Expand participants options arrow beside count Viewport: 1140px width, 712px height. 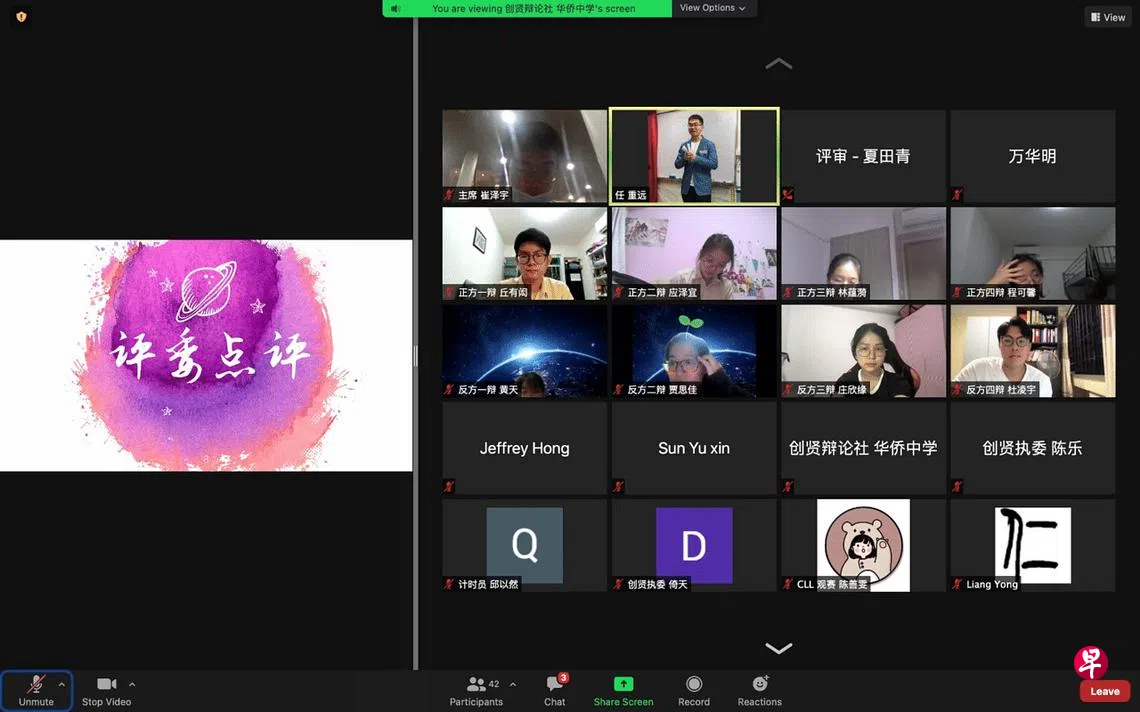(513, 685)
